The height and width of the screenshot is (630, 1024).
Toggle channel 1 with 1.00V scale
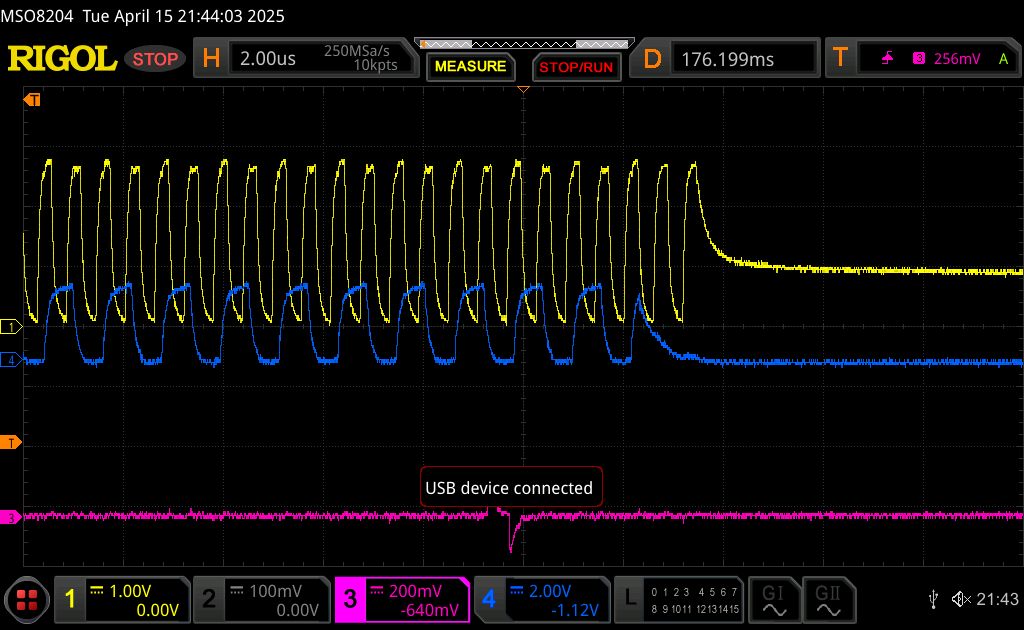pos(120,599)
